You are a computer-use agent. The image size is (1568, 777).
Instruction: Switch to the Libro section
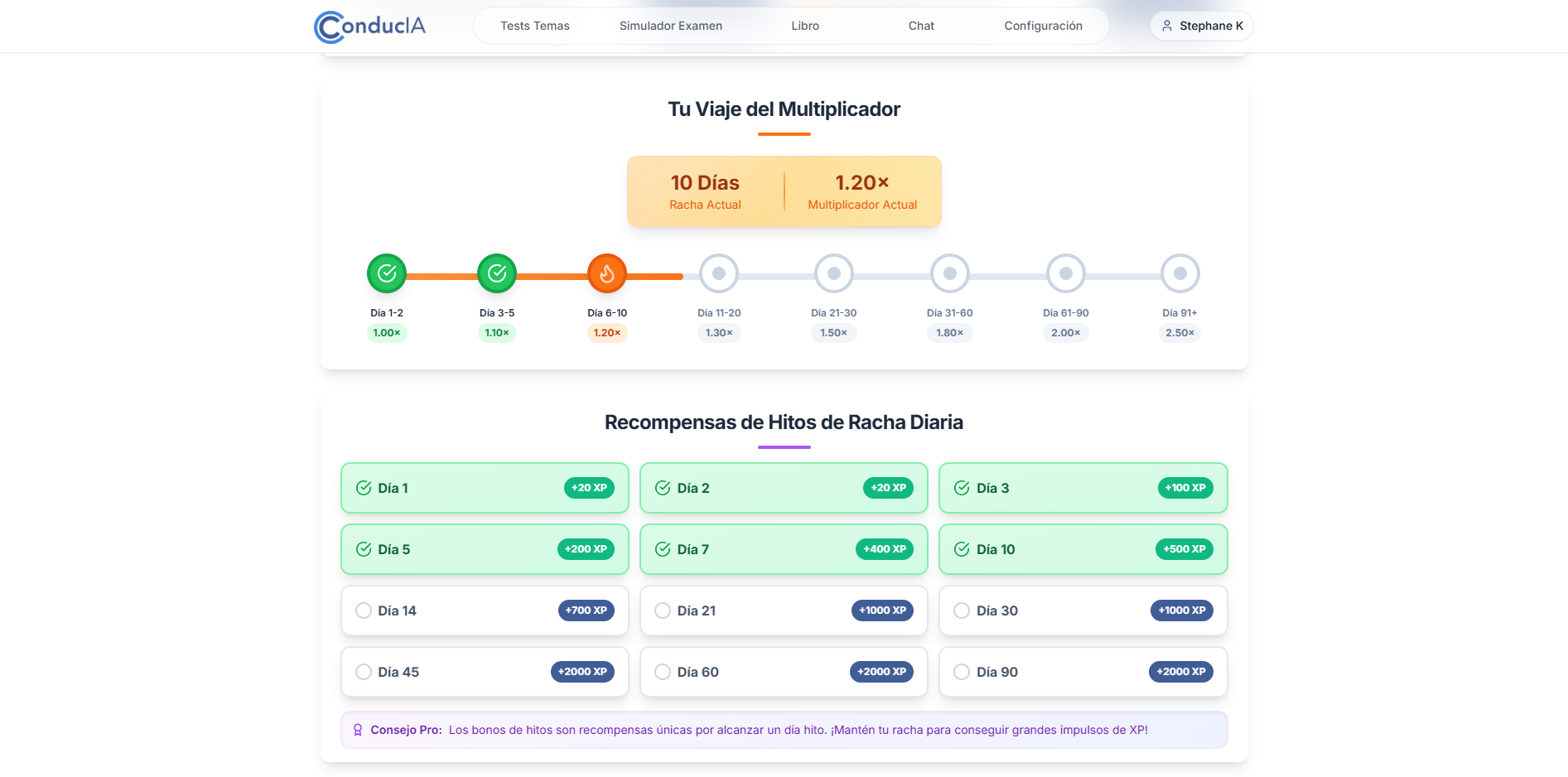coord(805,26)
